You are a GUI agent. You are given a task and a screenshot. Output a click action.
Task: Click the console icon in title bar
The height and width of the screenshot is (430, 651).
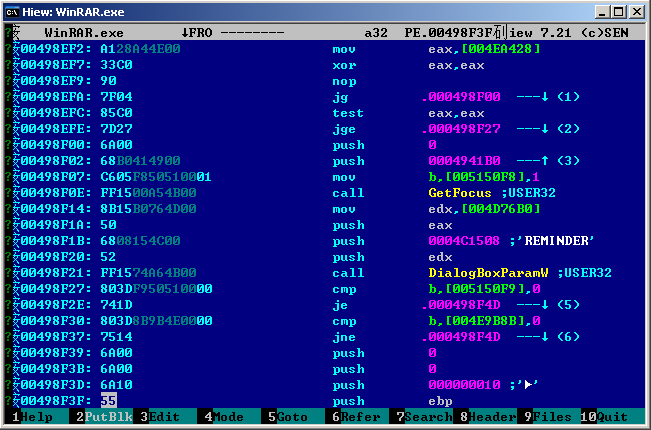click(x=12, y=12)
